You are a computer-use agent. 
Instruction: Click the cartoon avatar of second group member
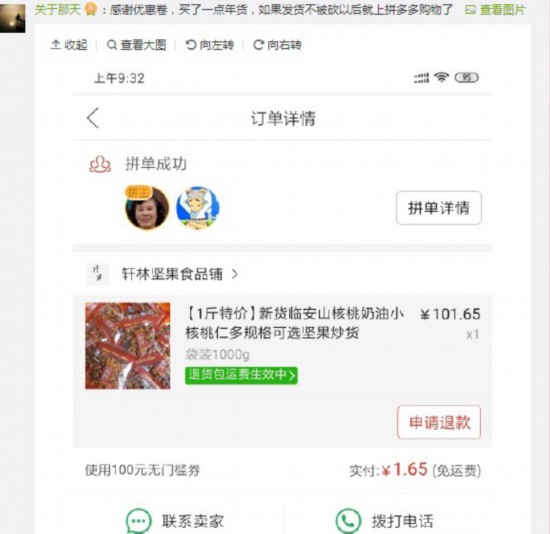click(x=198, y=208)
